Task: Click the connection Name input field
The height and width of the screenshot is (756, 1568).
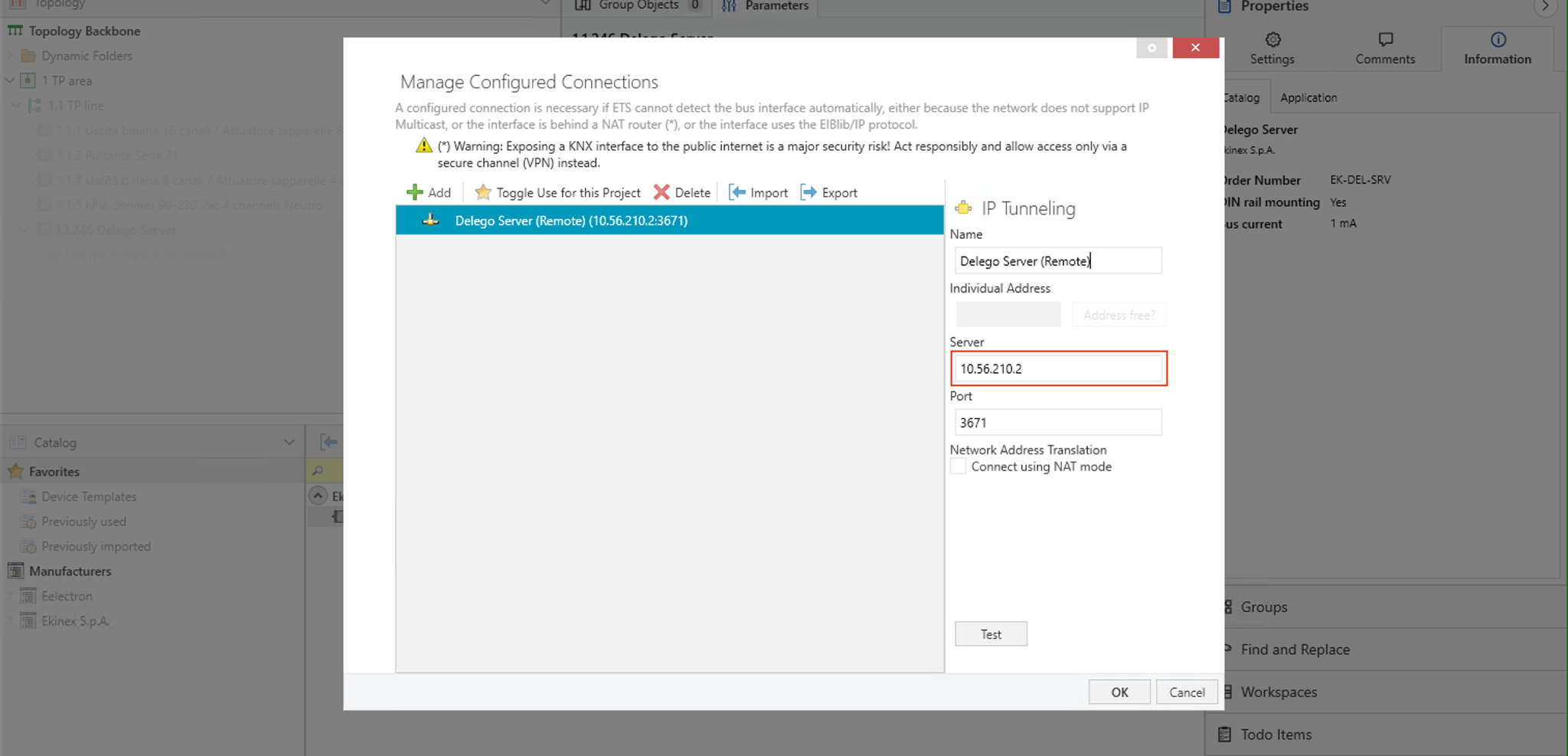Action: [1059, 260]
